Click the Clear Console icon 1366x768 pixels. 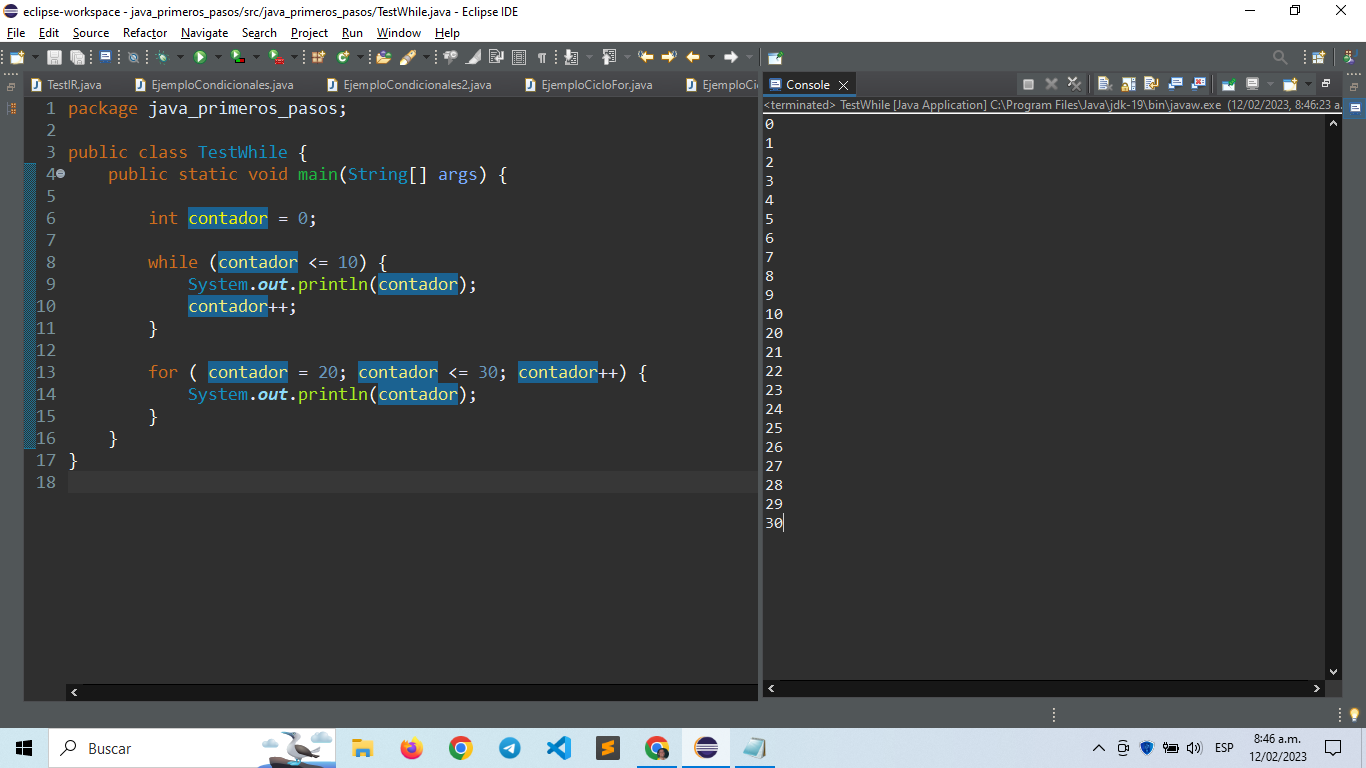(1104, 84)
